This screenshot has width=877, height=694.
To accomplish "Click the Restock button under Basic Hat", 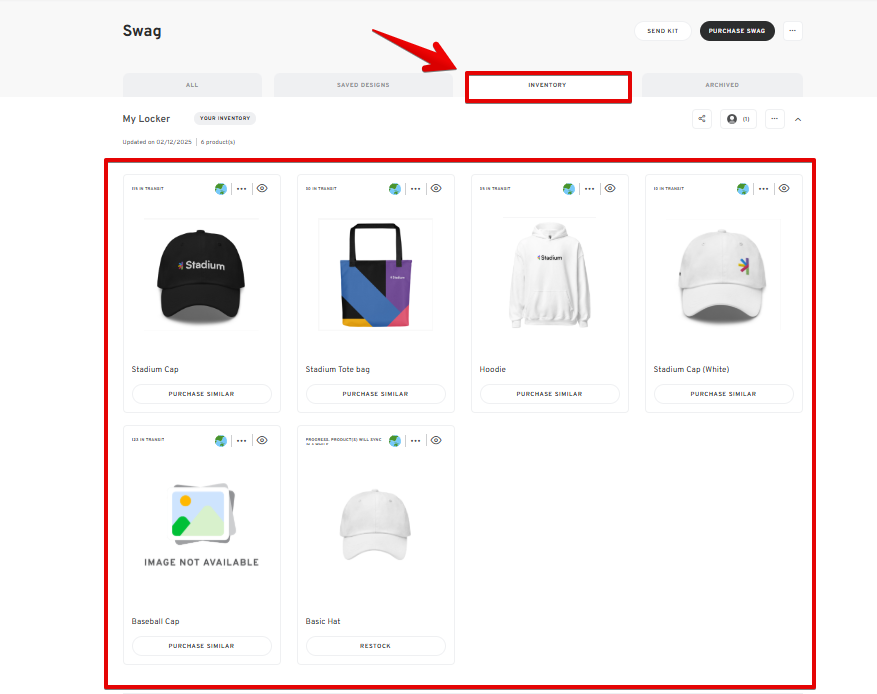I will click(375, 646).
